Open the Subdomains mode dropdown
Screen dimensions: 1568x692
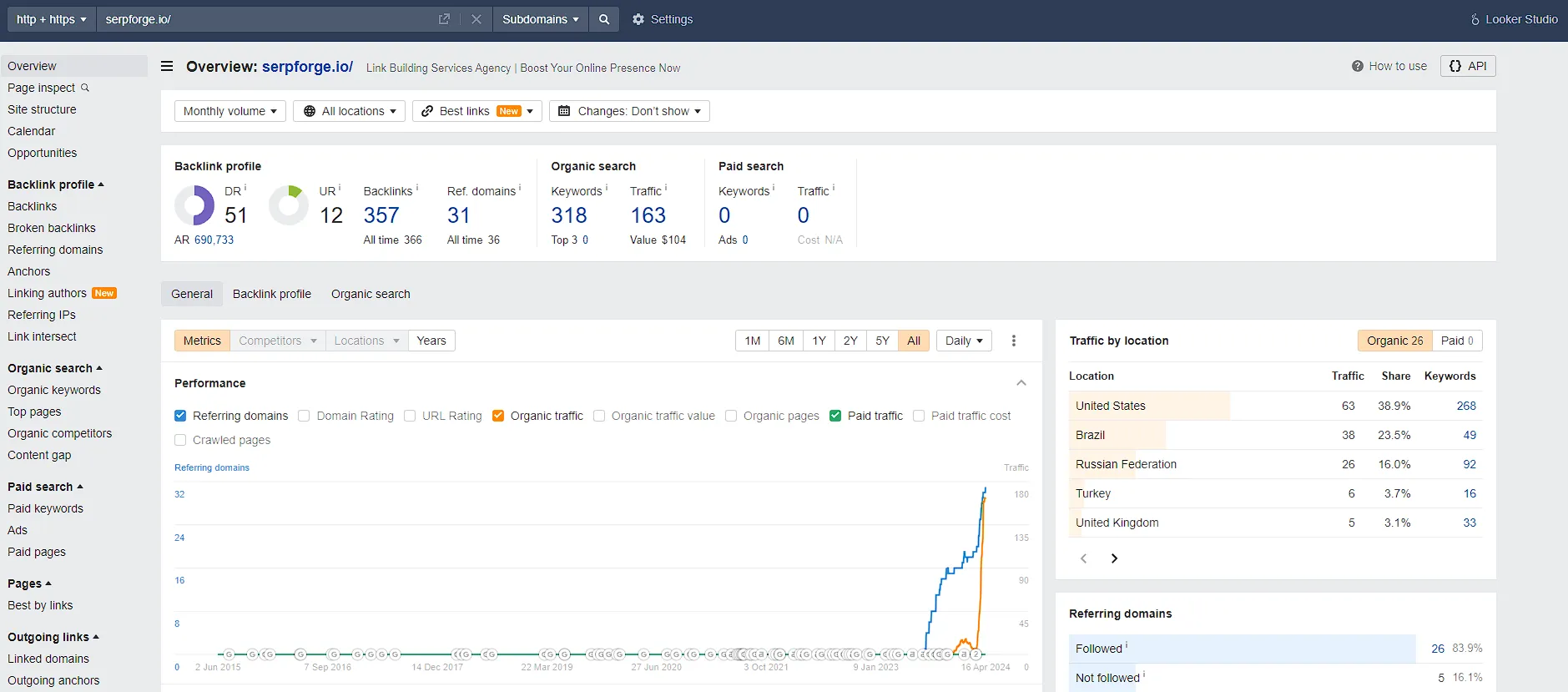(540, 19)
